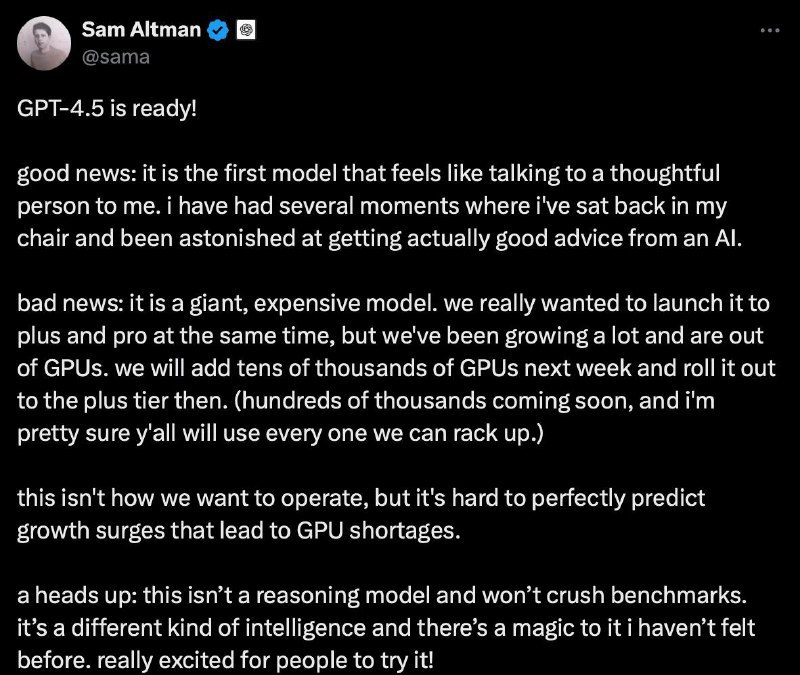This screenshot has height=675, width=800.
Task: Click the line starting "this isn't how we want"
Action: point(358,500)
